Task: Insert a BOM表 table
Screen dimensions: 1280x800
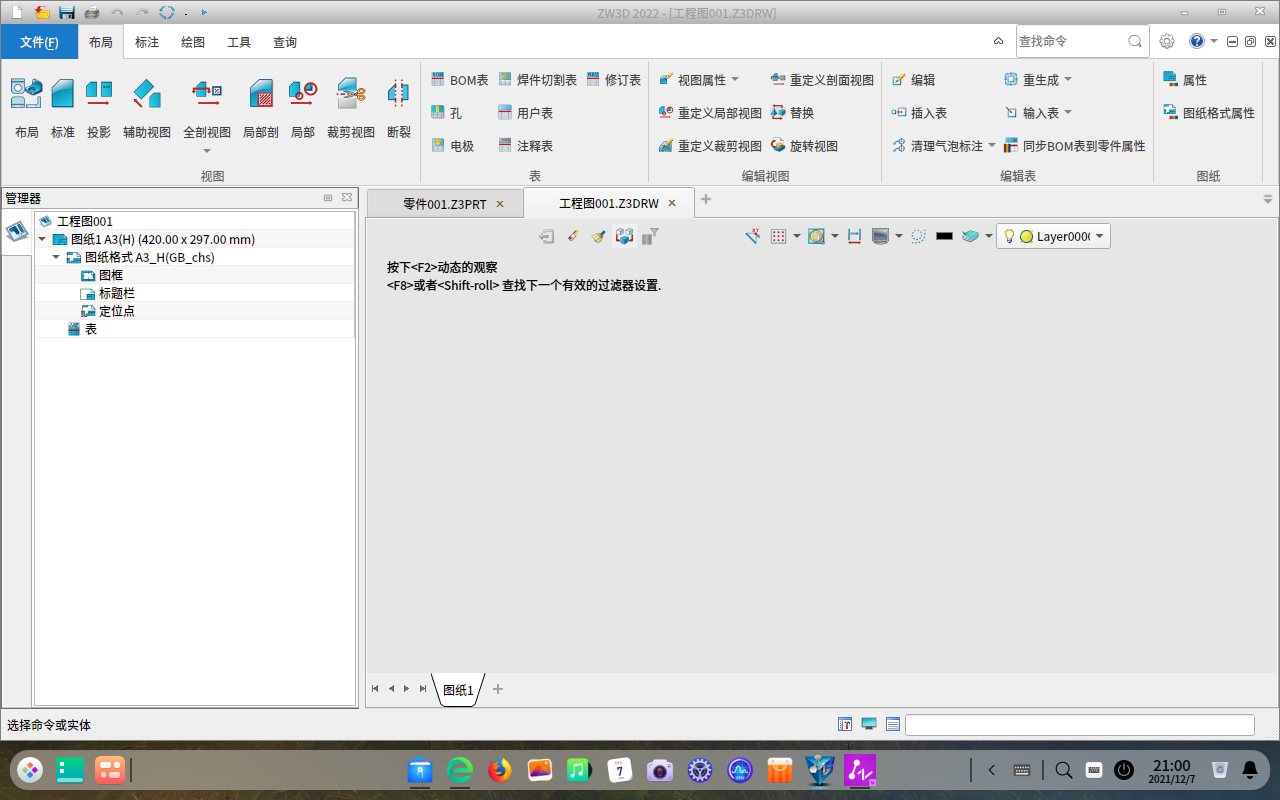Action: [459, 79]
